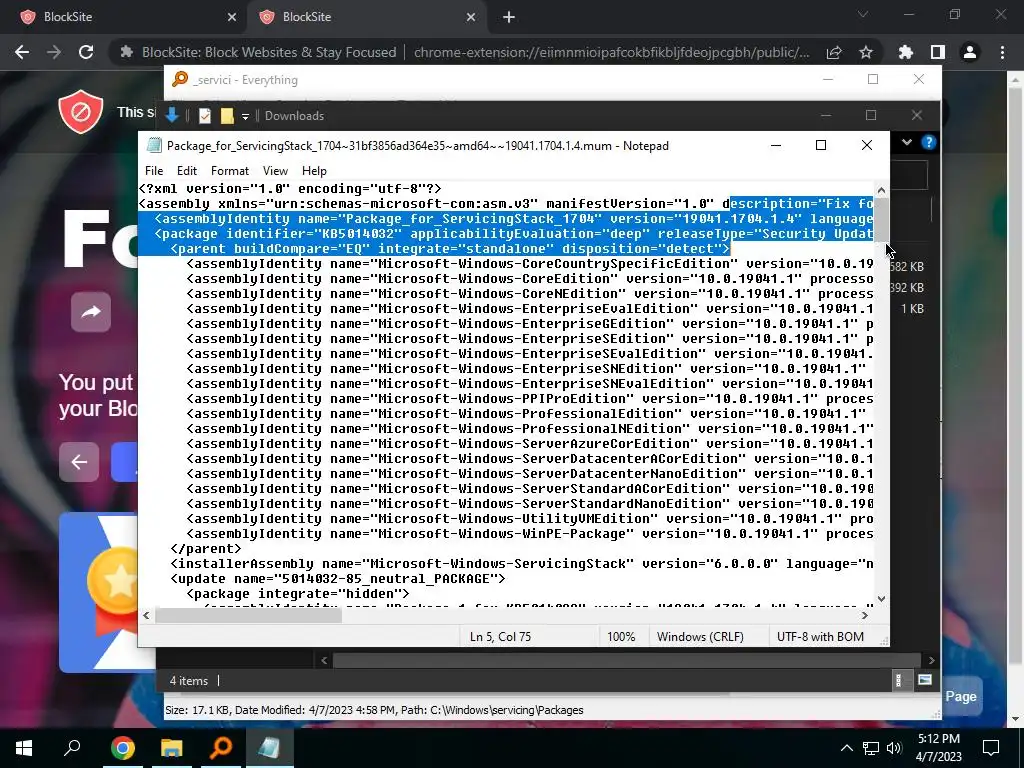Open Windows taskbar search
The width and height of the screenshot is (1024, 768).
72,748
